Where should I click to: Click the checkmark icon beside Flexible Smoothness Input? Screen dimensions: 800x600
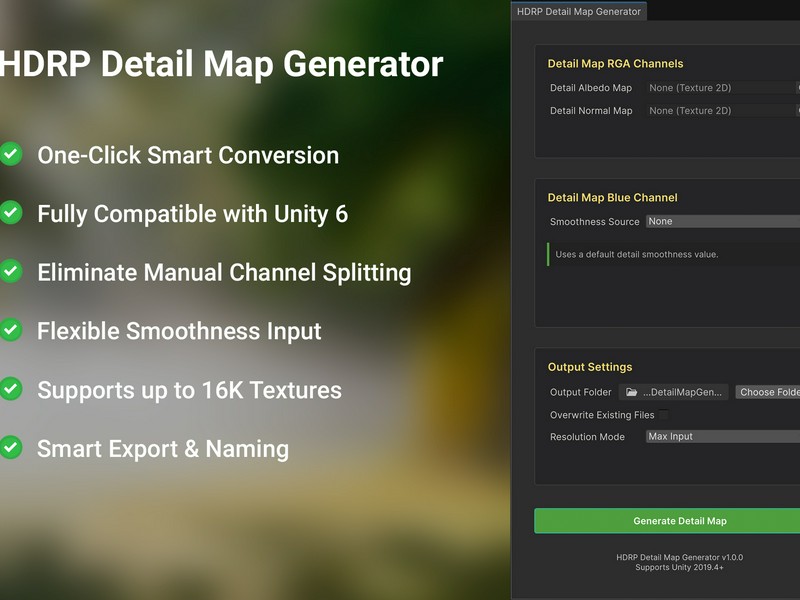tap(11, 330)
